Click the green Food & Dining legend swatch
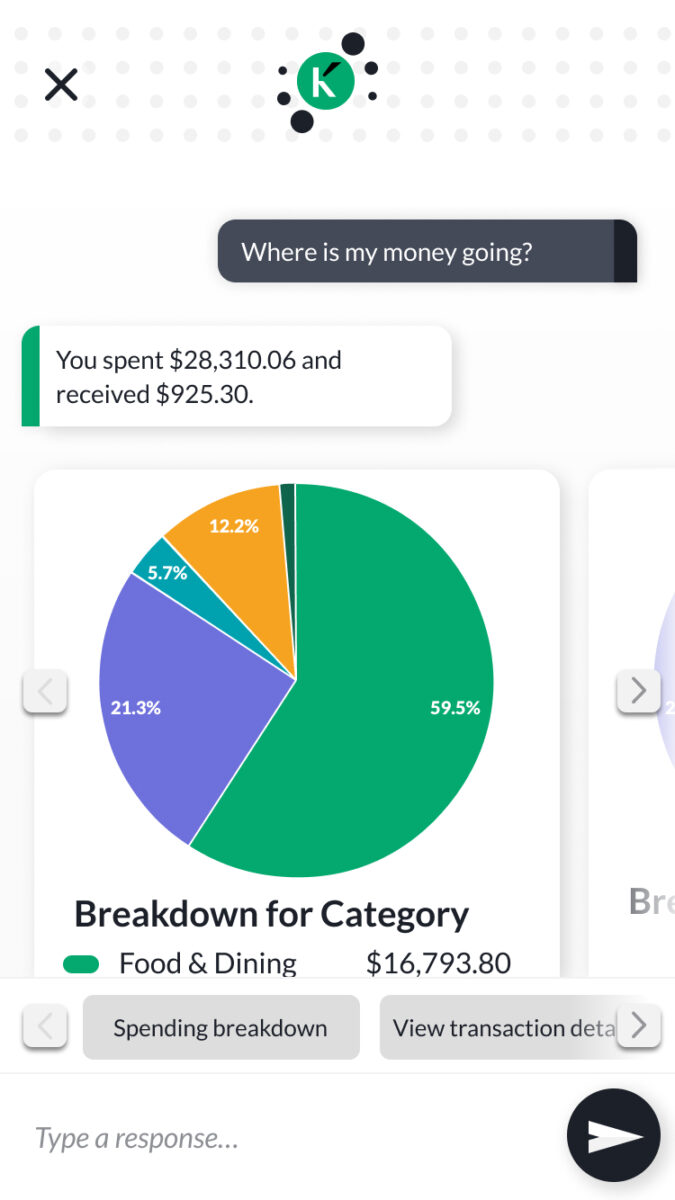Screen dimensions: 675x1200 click(81, 964)
